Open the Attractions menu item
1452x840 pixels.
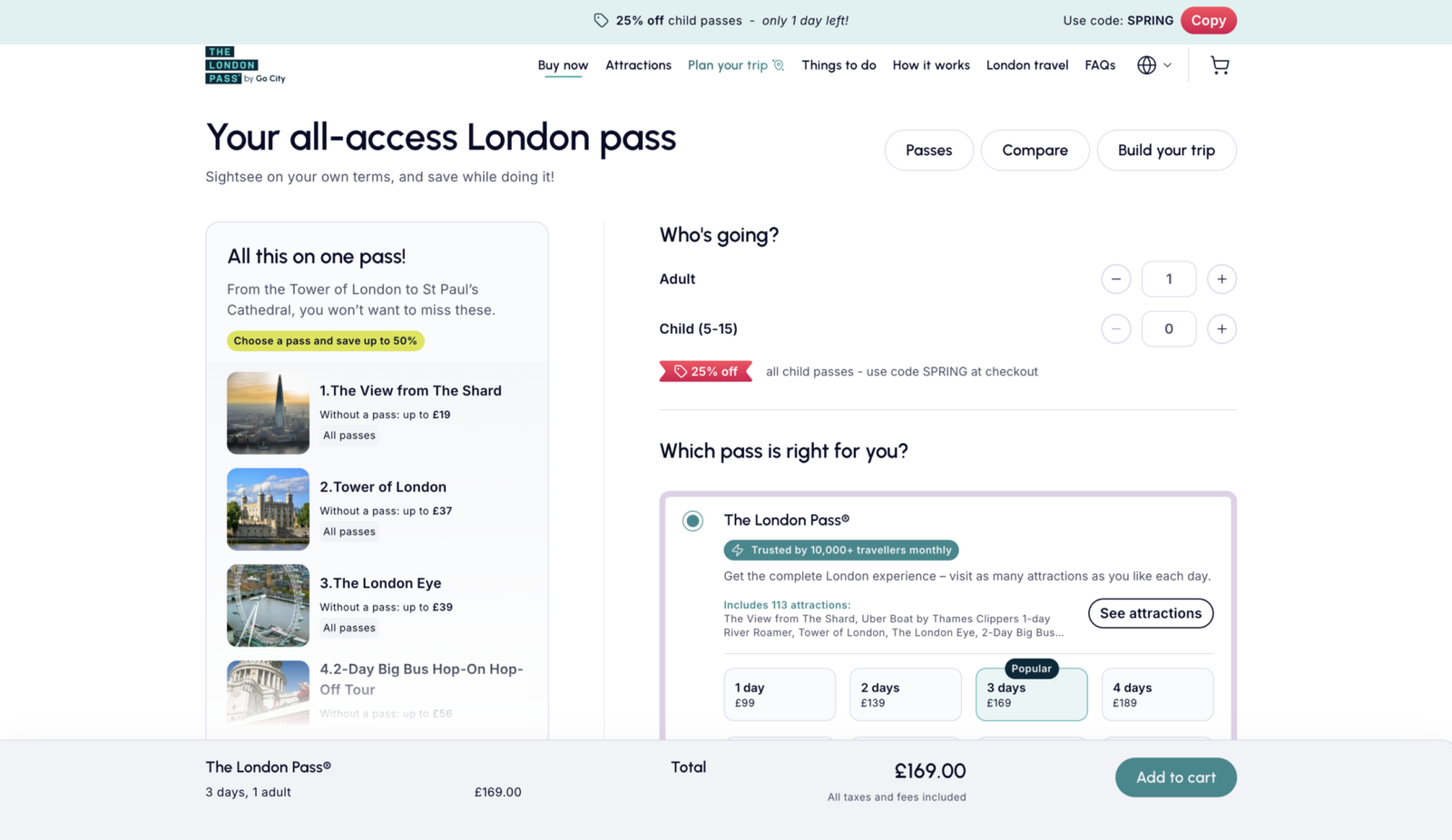click(x=638, y=64)
